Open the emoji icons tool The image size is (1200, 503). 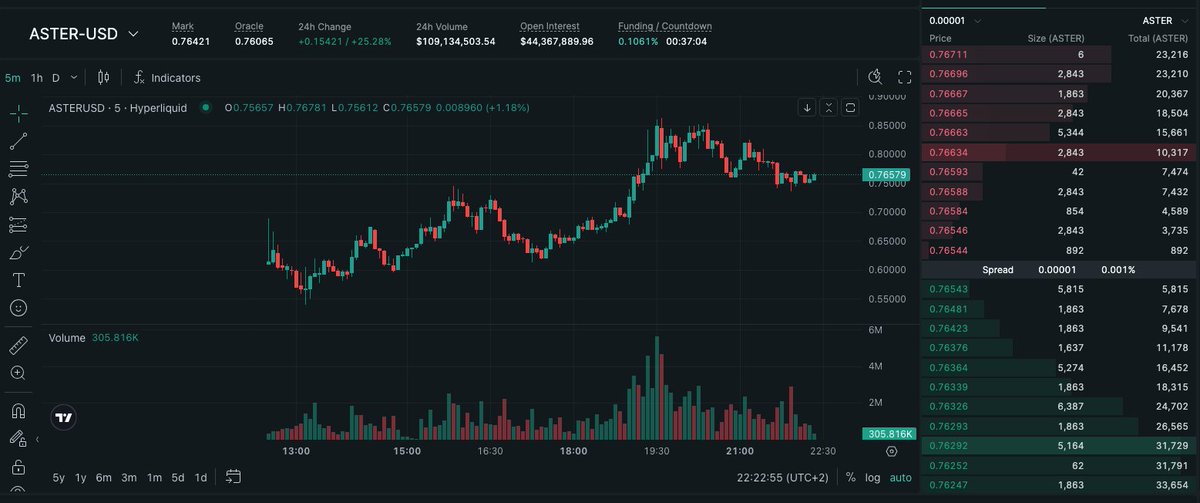(18, 307)
